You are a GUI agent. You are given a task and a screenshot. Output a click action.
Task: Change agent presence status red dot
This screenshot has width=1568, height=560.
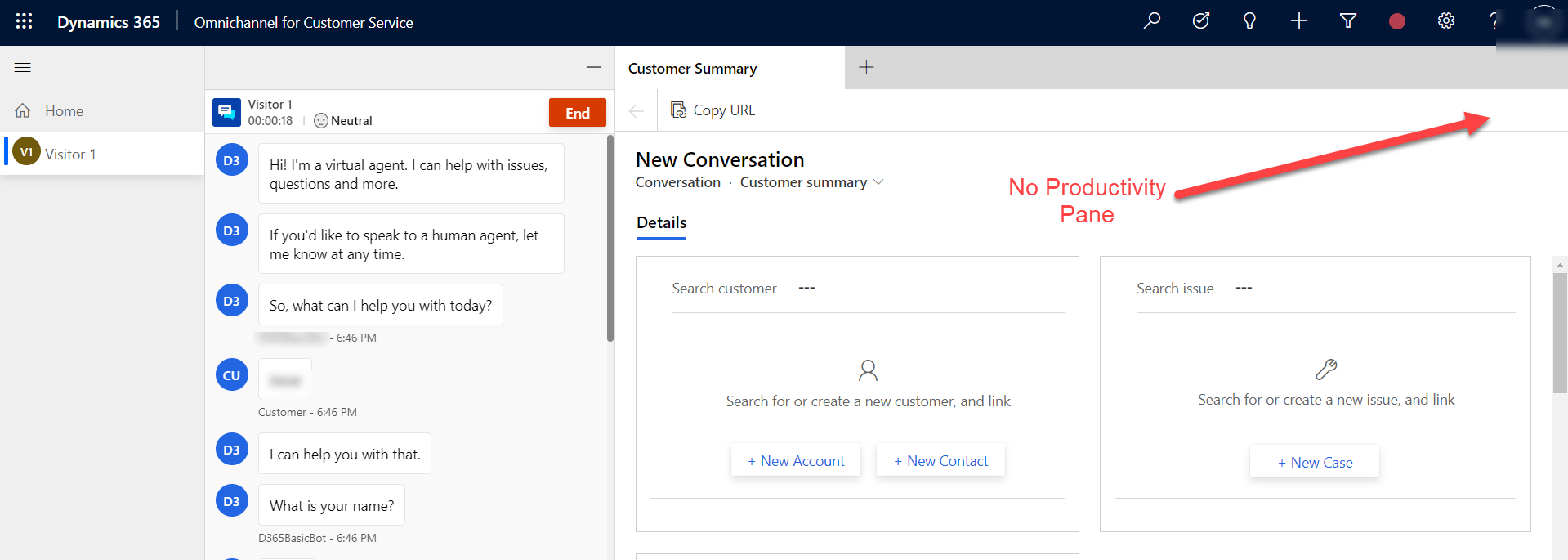click(1397, 21)
